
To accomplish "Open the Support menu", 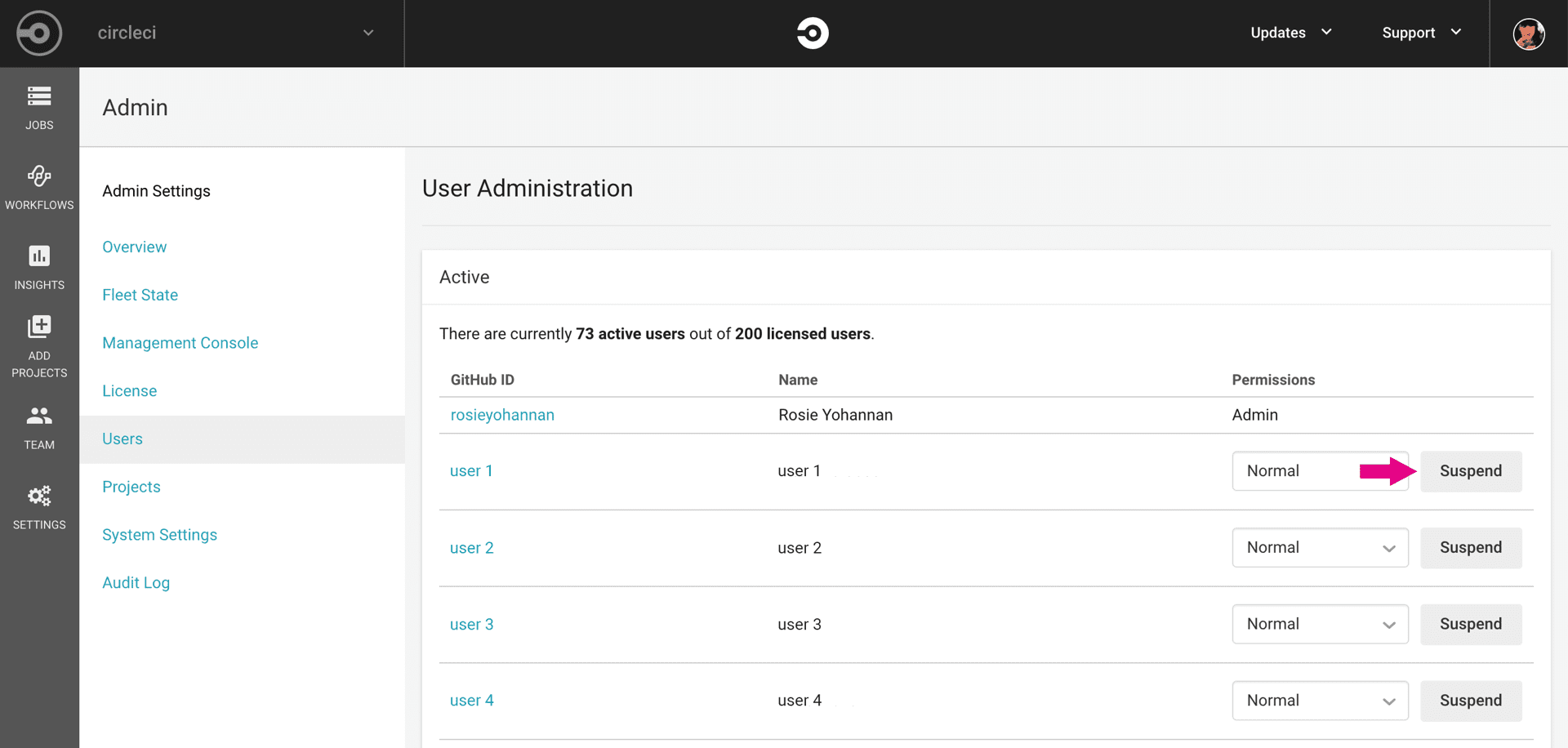I will tap(1421, 33).
